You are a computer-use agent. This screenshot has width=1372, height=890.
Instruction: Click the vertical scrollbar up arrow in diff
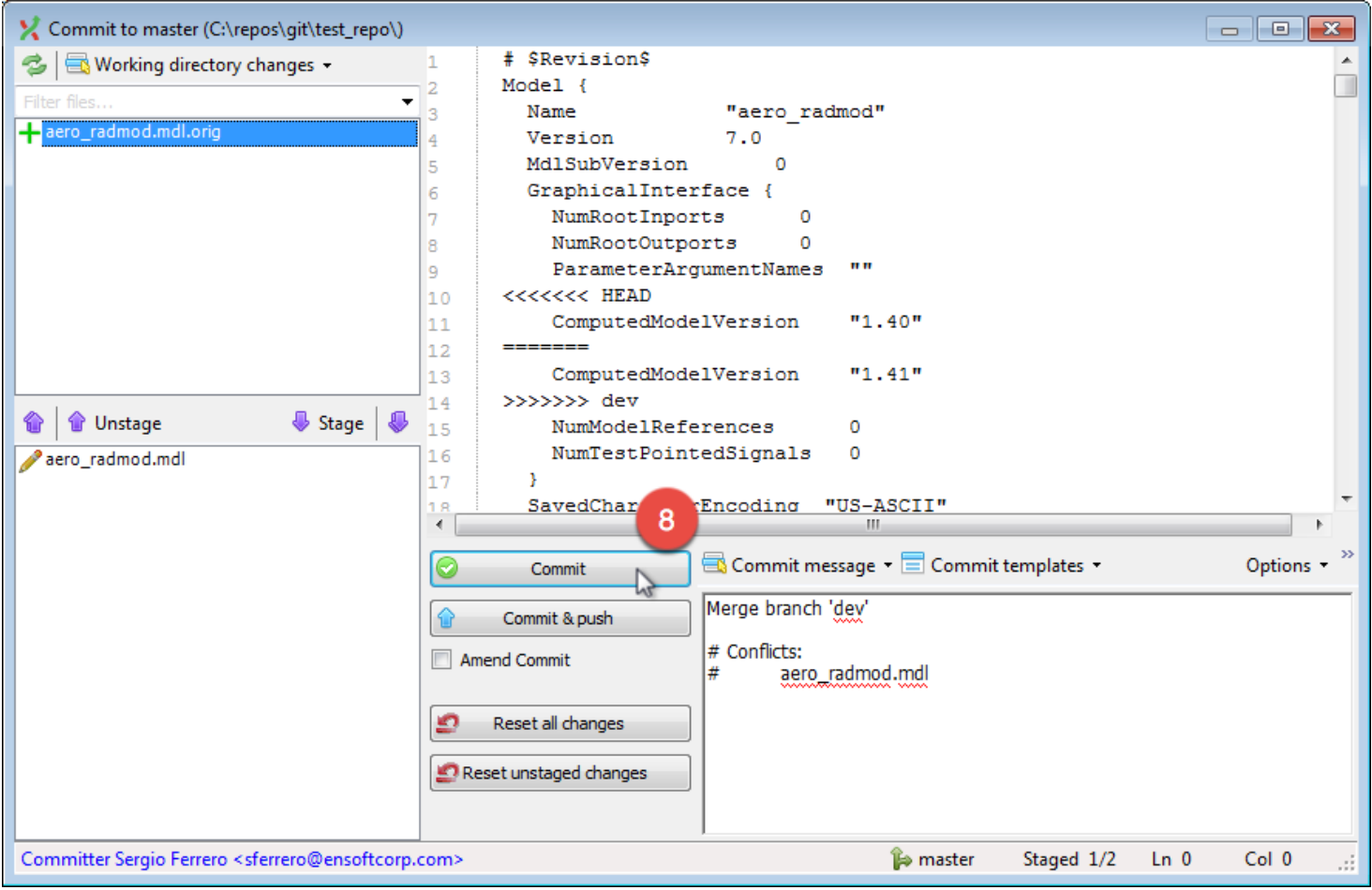tap(1346, 60)
